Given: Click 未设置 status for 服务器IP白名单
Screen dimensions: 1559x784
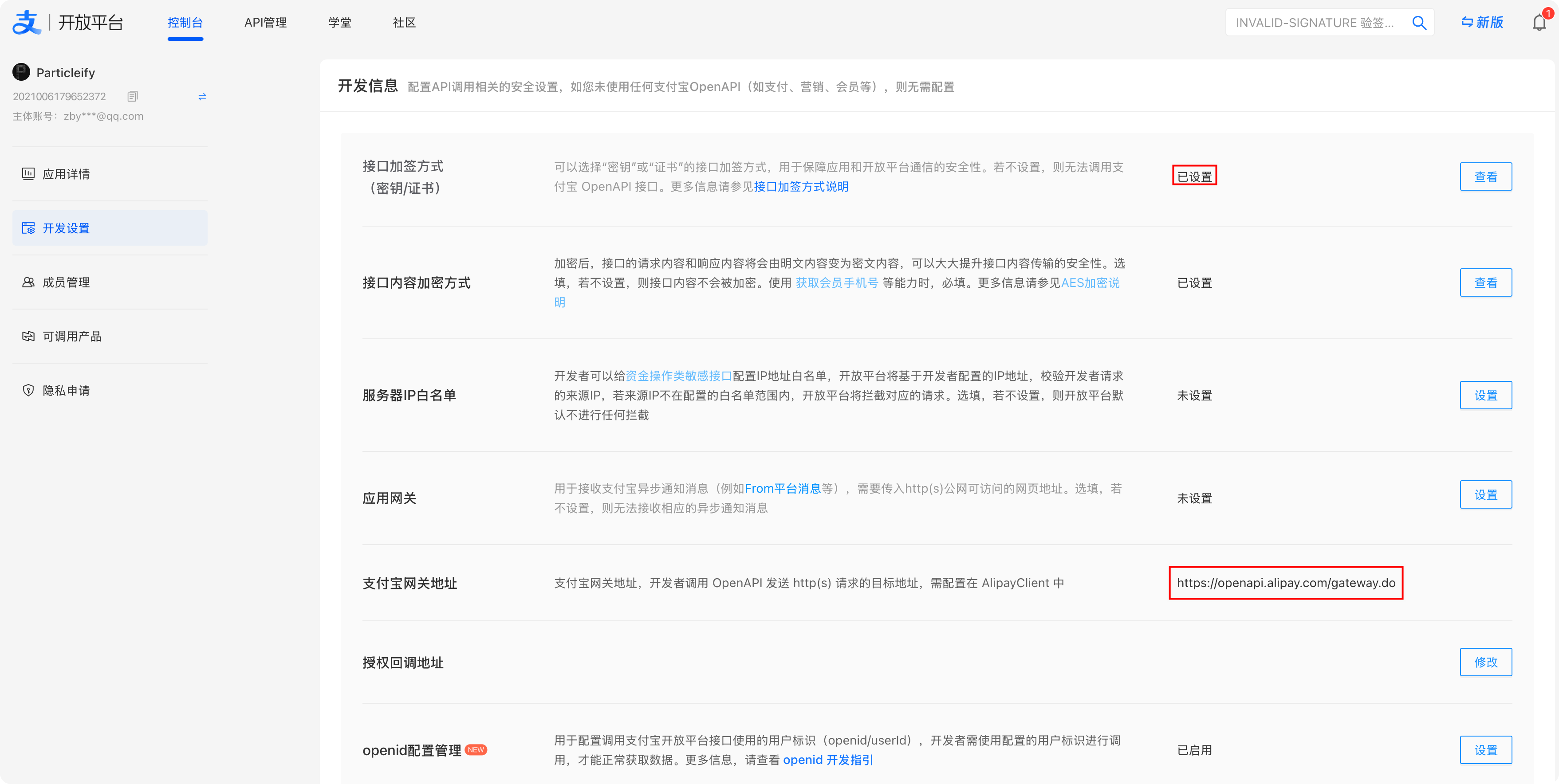Looking at the screenshot, I should click(1195, 395).
